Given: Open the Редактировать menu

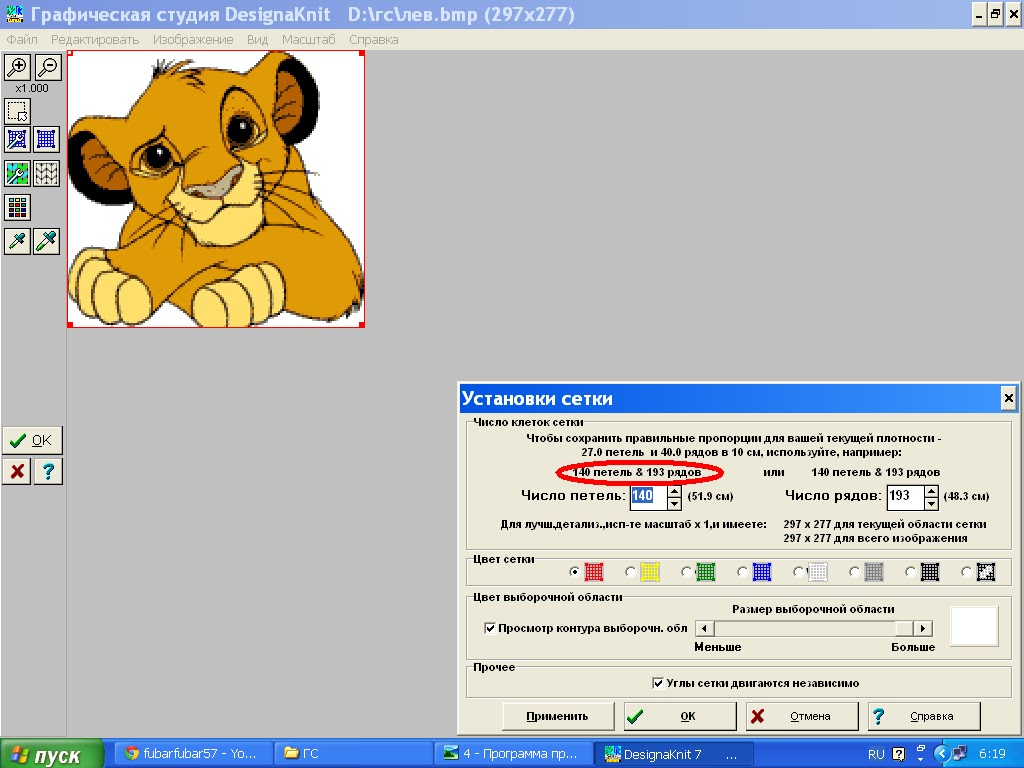Looking at the screenshot, I should pyautogui.click(x=95, y=39).
